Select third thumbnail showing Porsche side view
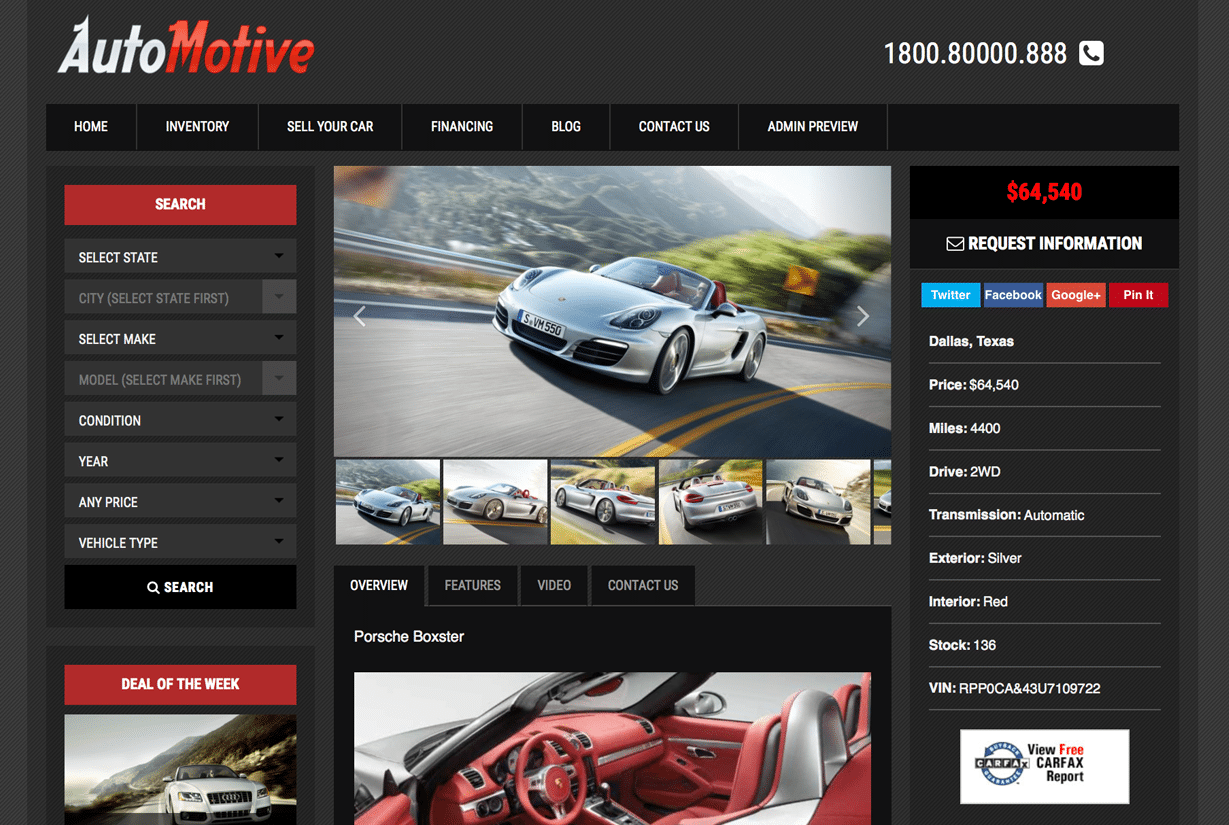Screen dimensions: 1229x825 click(603, 502)
